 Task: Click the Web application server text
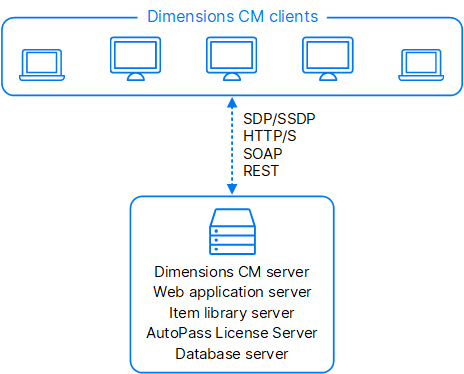coord(232,292)
